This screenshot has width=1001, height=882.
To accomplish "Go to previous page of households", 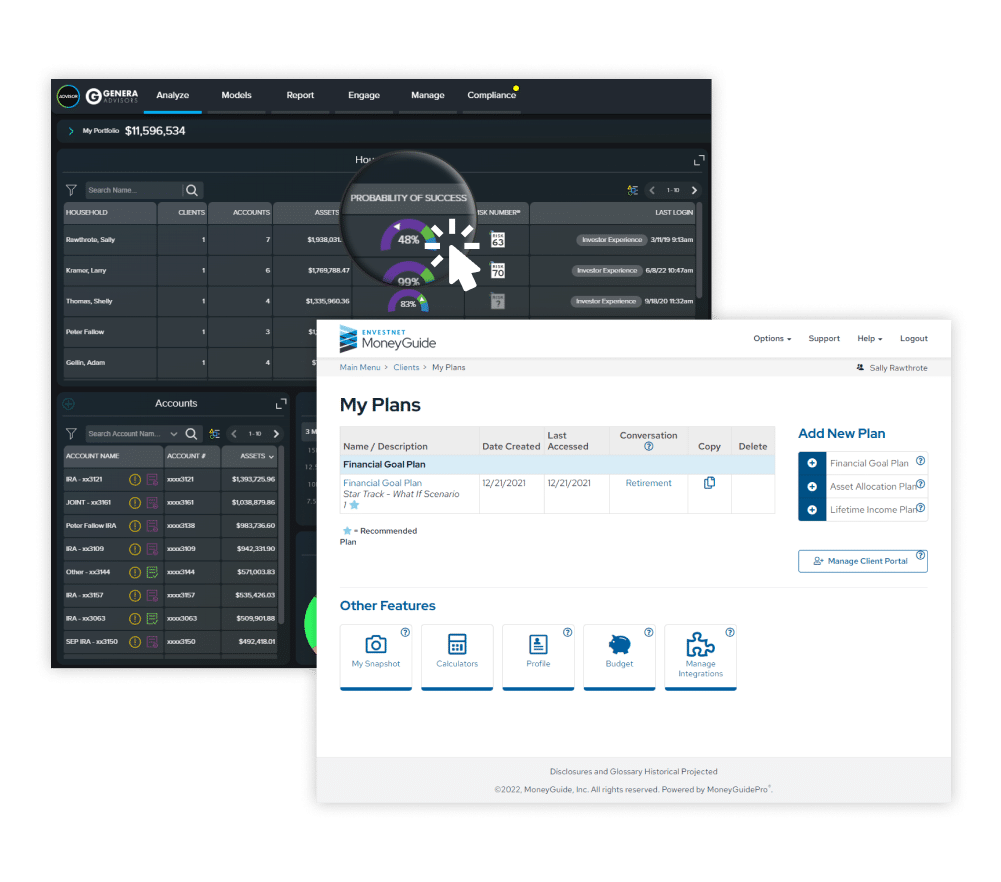I will (x=652, y=190).
